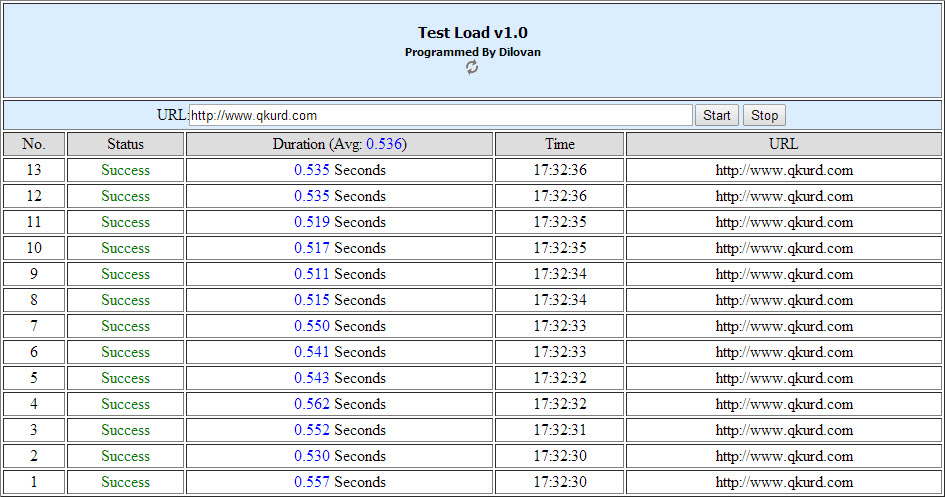Click the Success status in row 4
The image size is (945, 497).
pyautogui.click(x=125, y=404)
